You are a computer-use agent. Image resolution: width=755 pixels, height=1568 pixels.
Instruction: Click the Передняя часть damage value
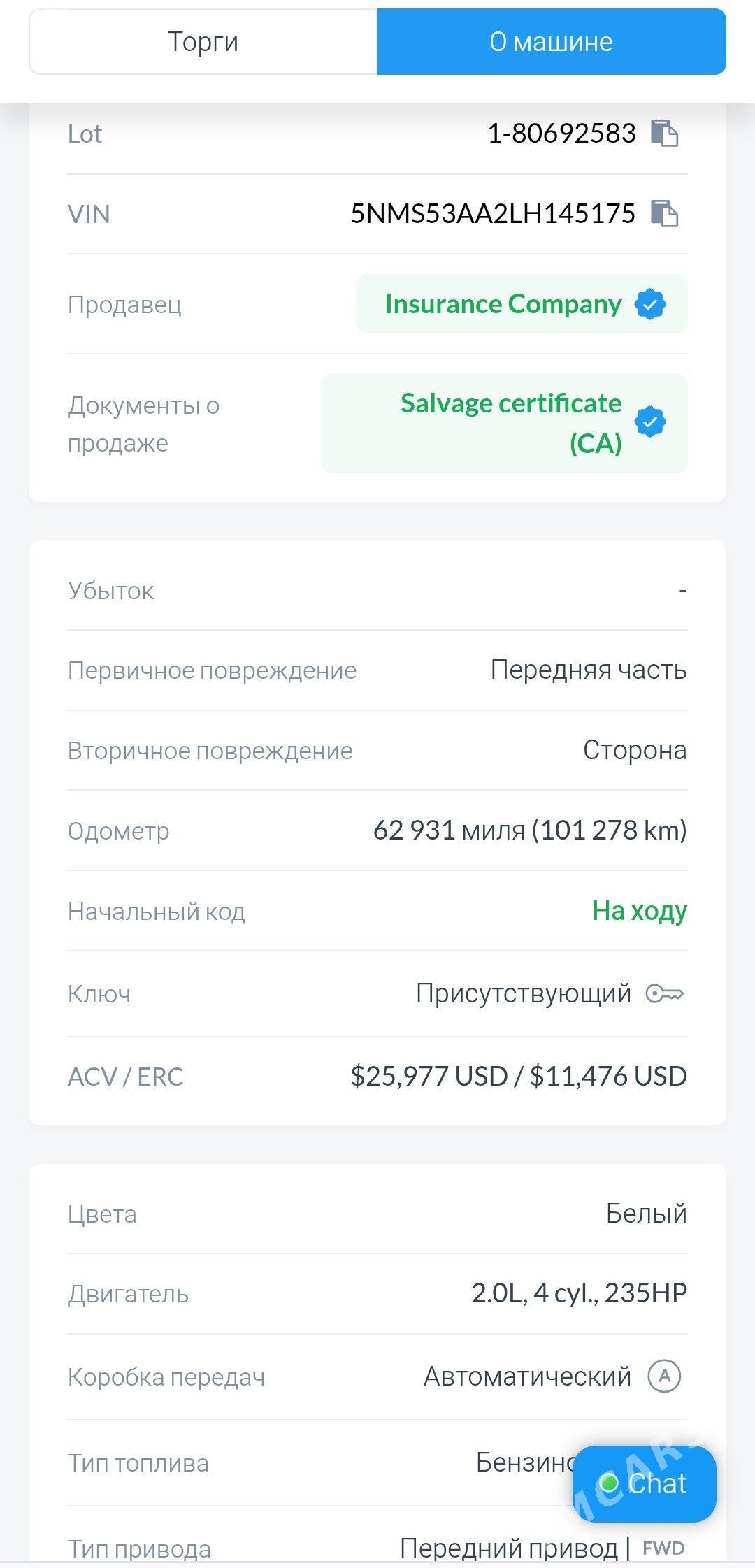pyautogui.click(x=588, y=670)
